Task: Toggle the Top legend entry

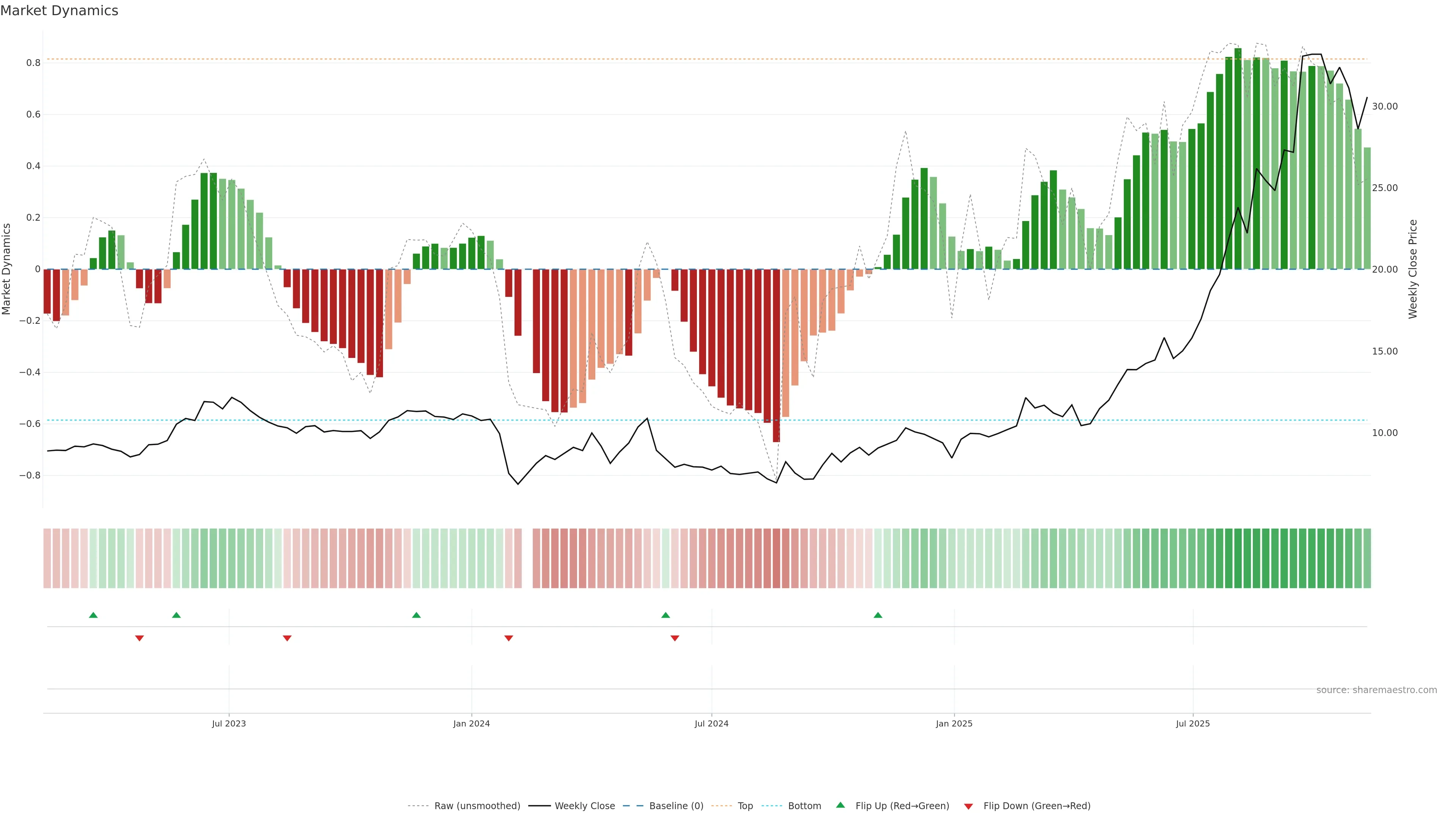Action: [x=745, y=806]
